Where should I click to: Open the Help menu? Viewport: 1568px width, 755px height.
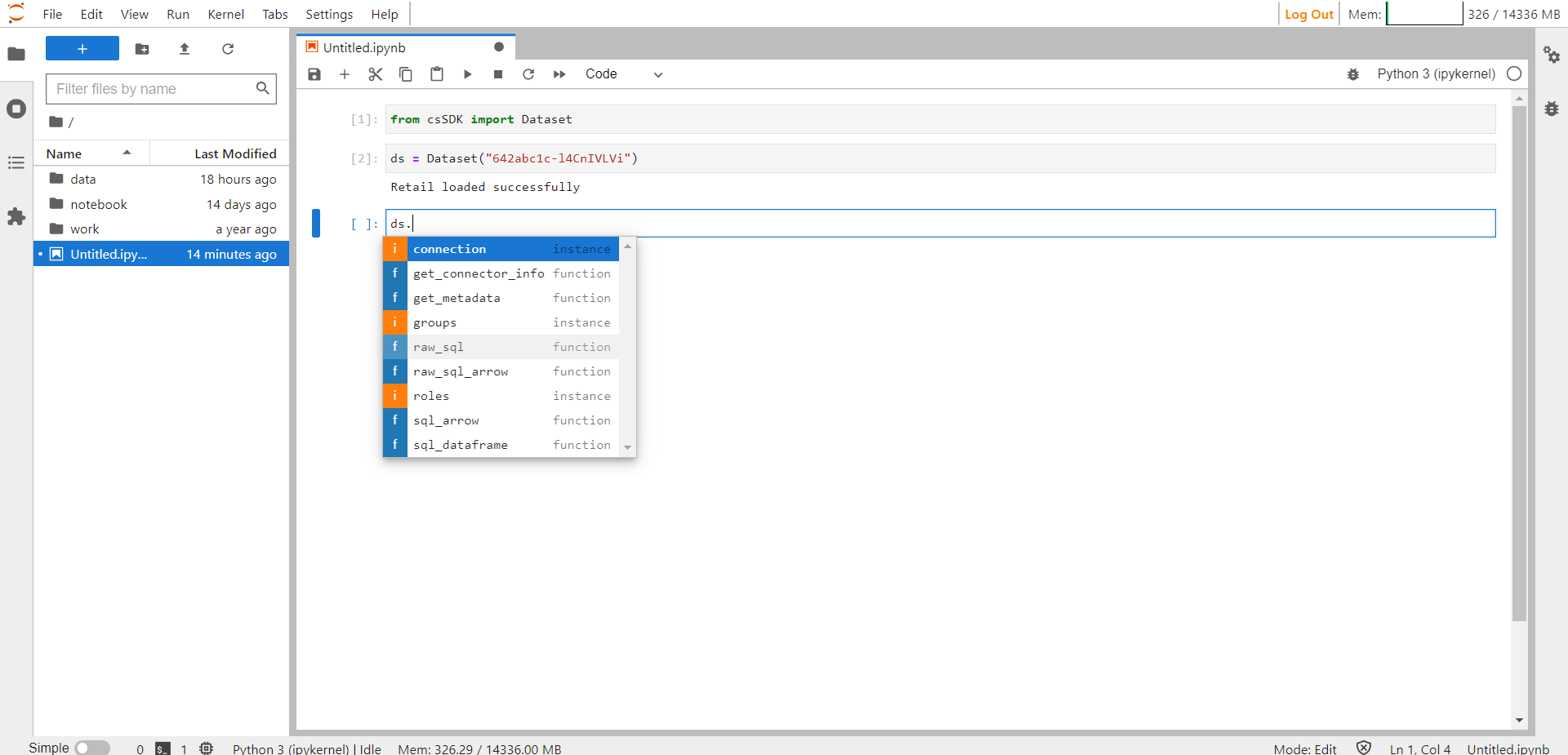pyautogui.click(x=385, y=14)
